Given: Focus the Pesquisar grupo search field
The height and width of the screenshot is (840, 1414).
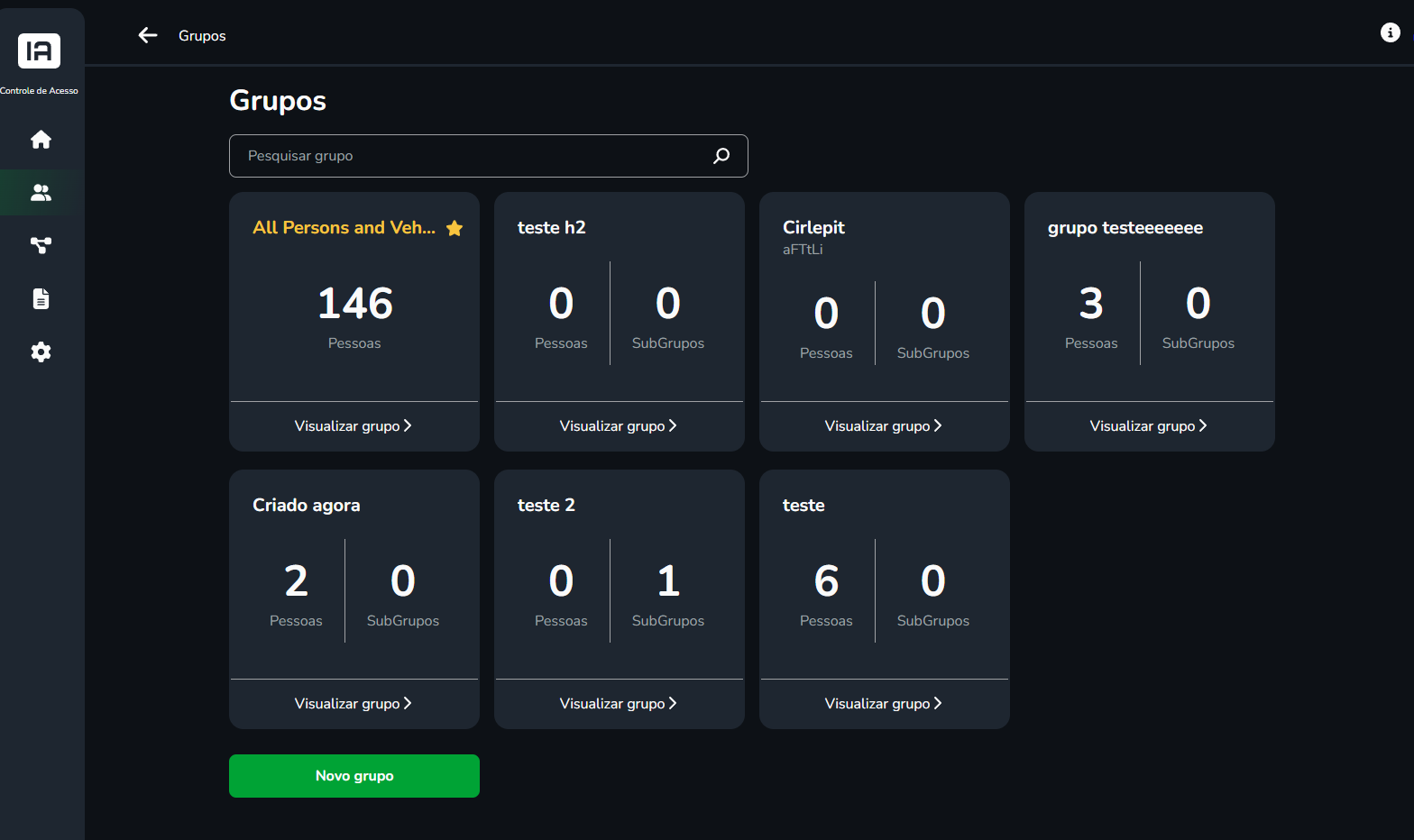Looking at the screenshot, I should pos(488,156).
